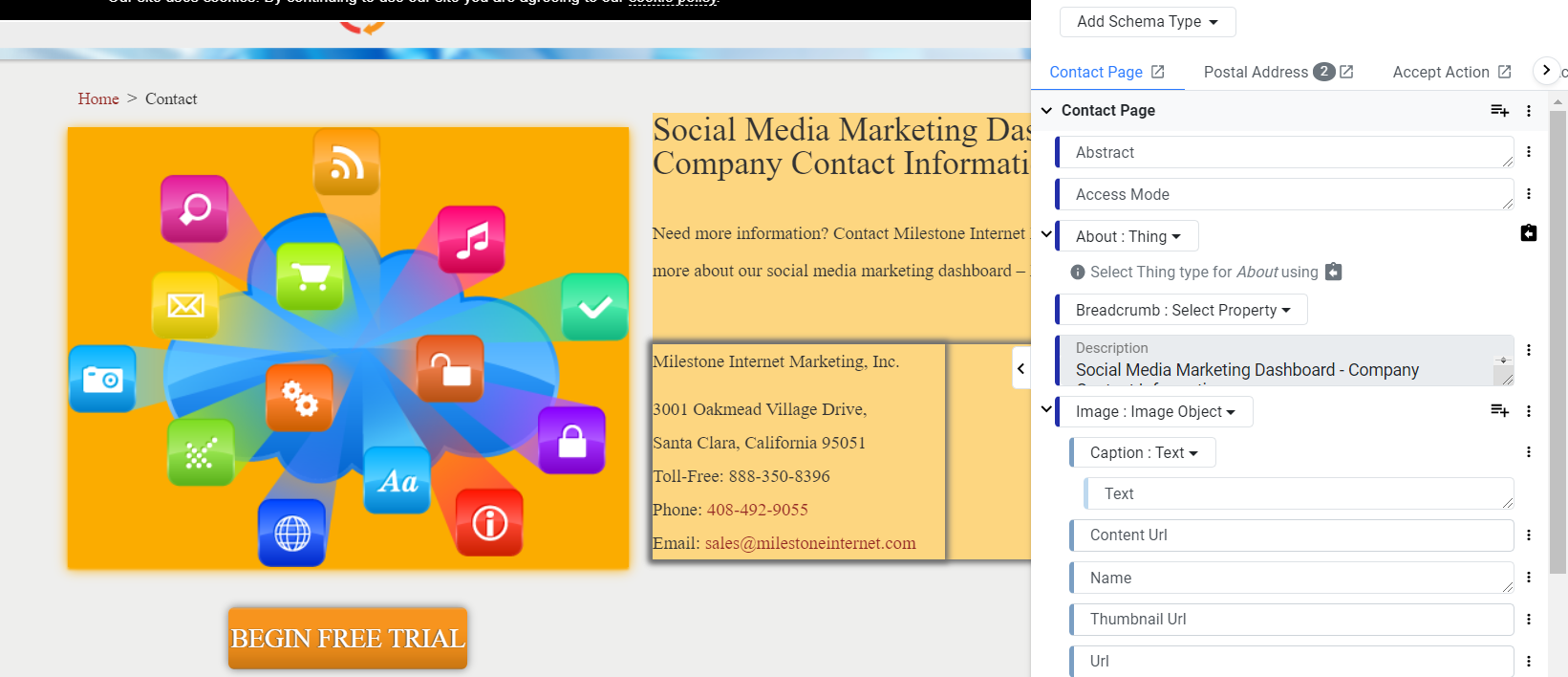
Task: Click info icon before Select Thing type
Action: tap(1078, 273)
